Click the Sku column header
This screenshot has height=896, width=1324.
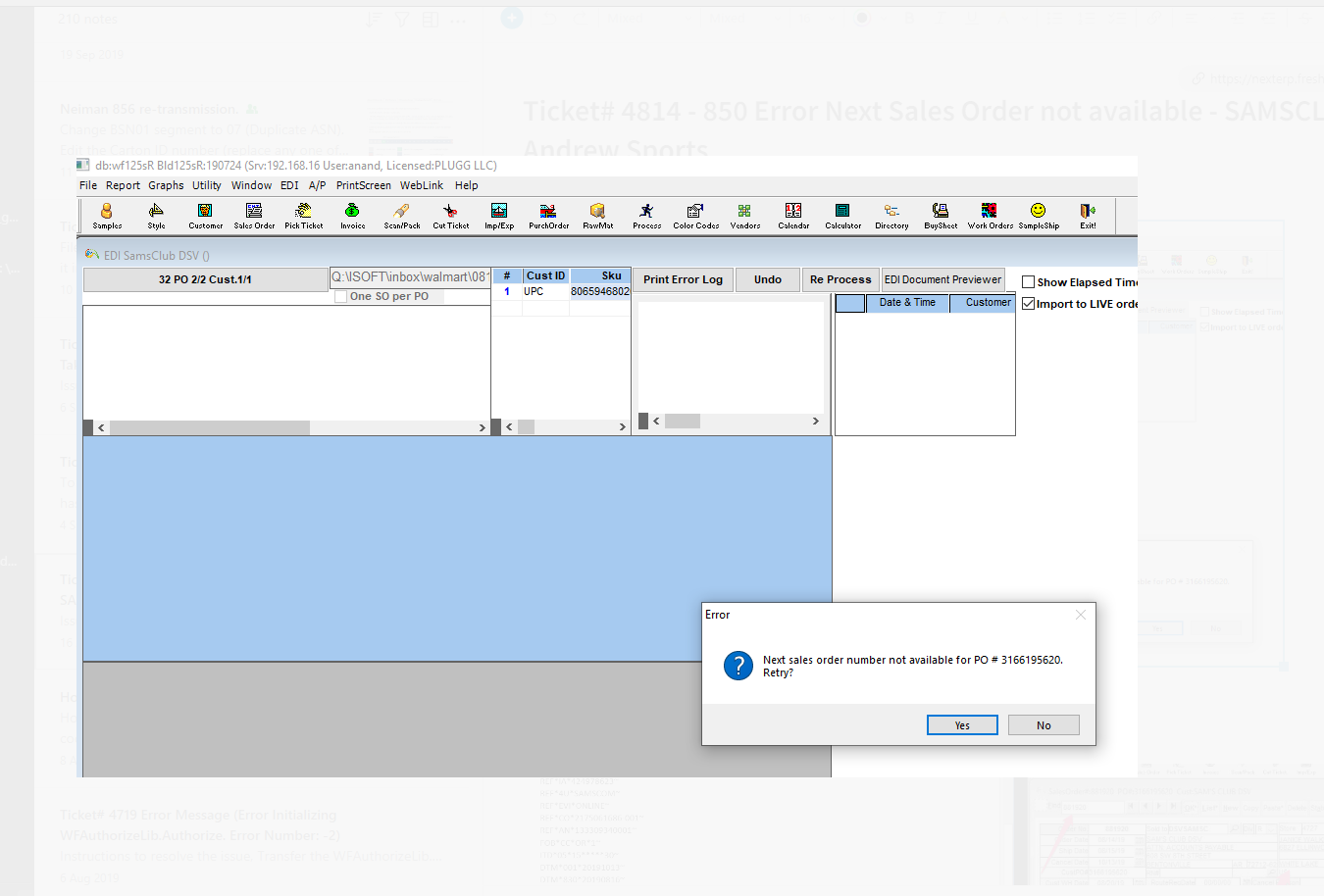600,276
